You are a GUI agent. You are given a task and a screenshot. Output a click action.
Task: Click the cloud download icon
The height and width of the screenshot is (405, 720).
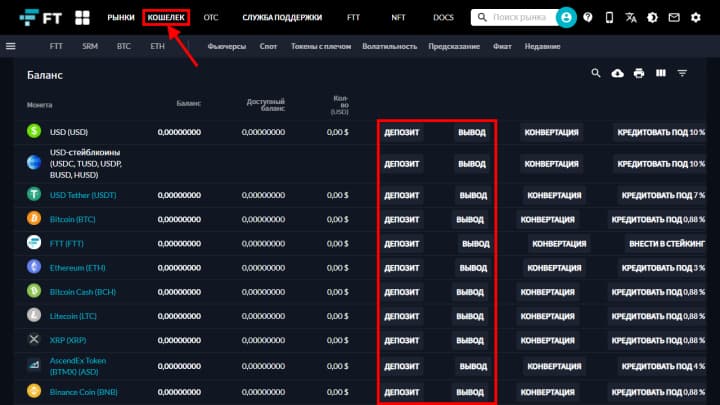pos(618,73)
